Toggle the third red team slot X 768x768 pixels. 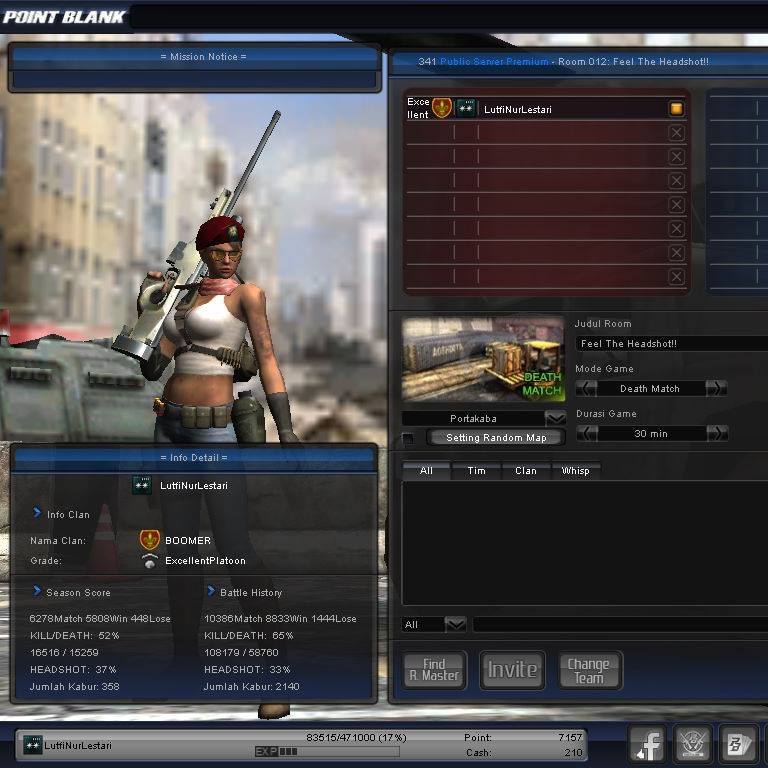point(676,157)
